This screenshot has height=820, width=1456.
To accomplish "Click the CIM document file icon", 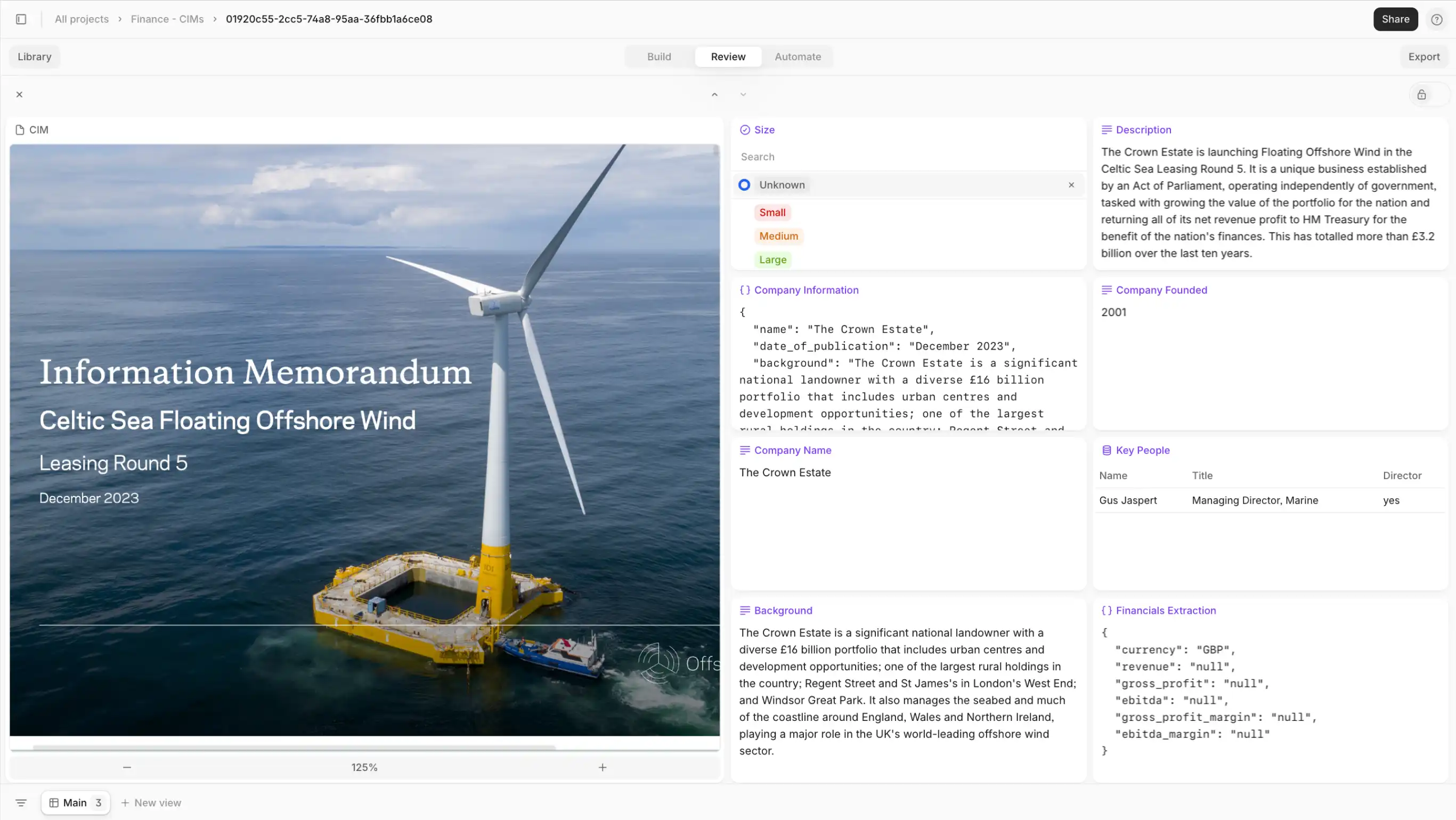I will (x=20, y=130).
